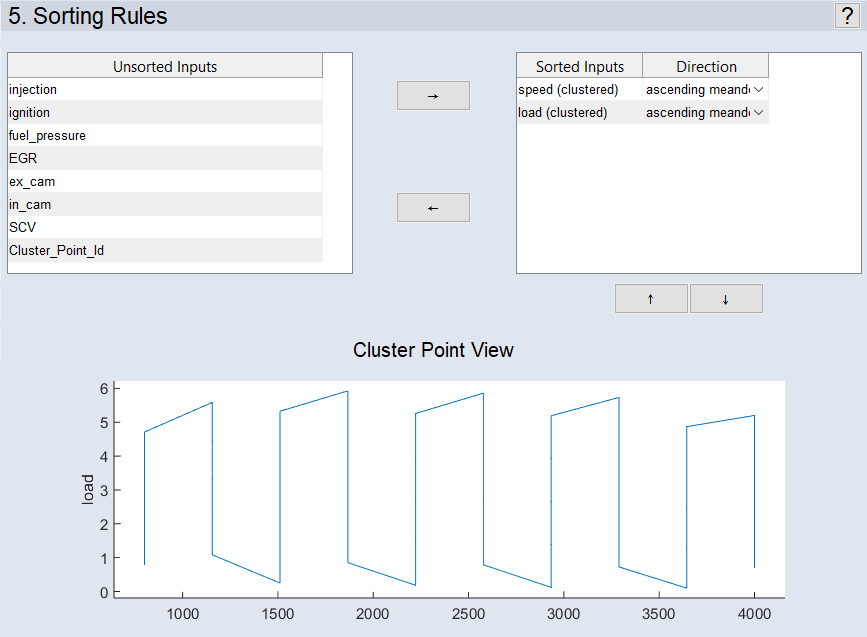This screenshot has width=867, height=637.
Task: Open direction dropdown for speed (clustered)
Action: (758, 90)
